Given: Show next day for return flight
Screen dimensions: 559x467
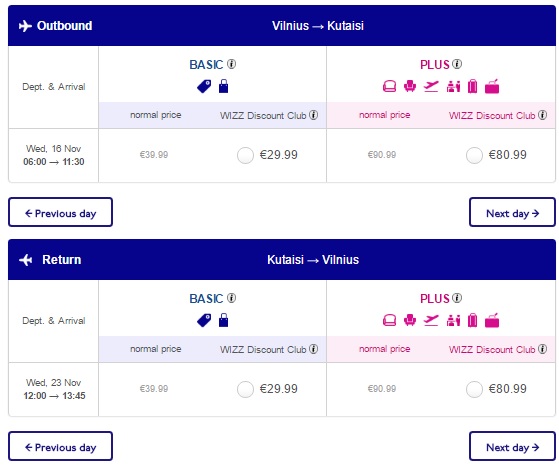Looking at the screenshot, I should 512,446.
